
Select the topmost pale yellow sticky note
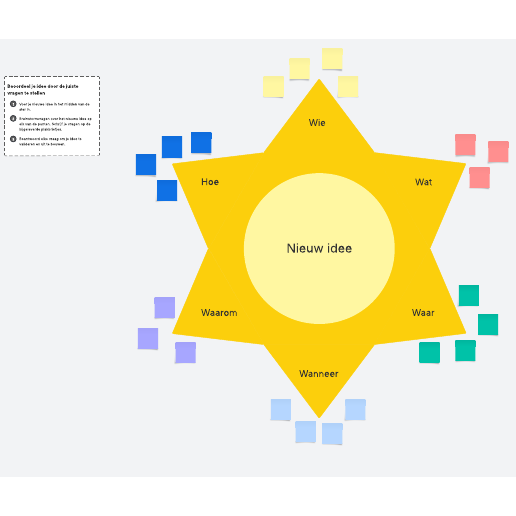tap(332, 59)
